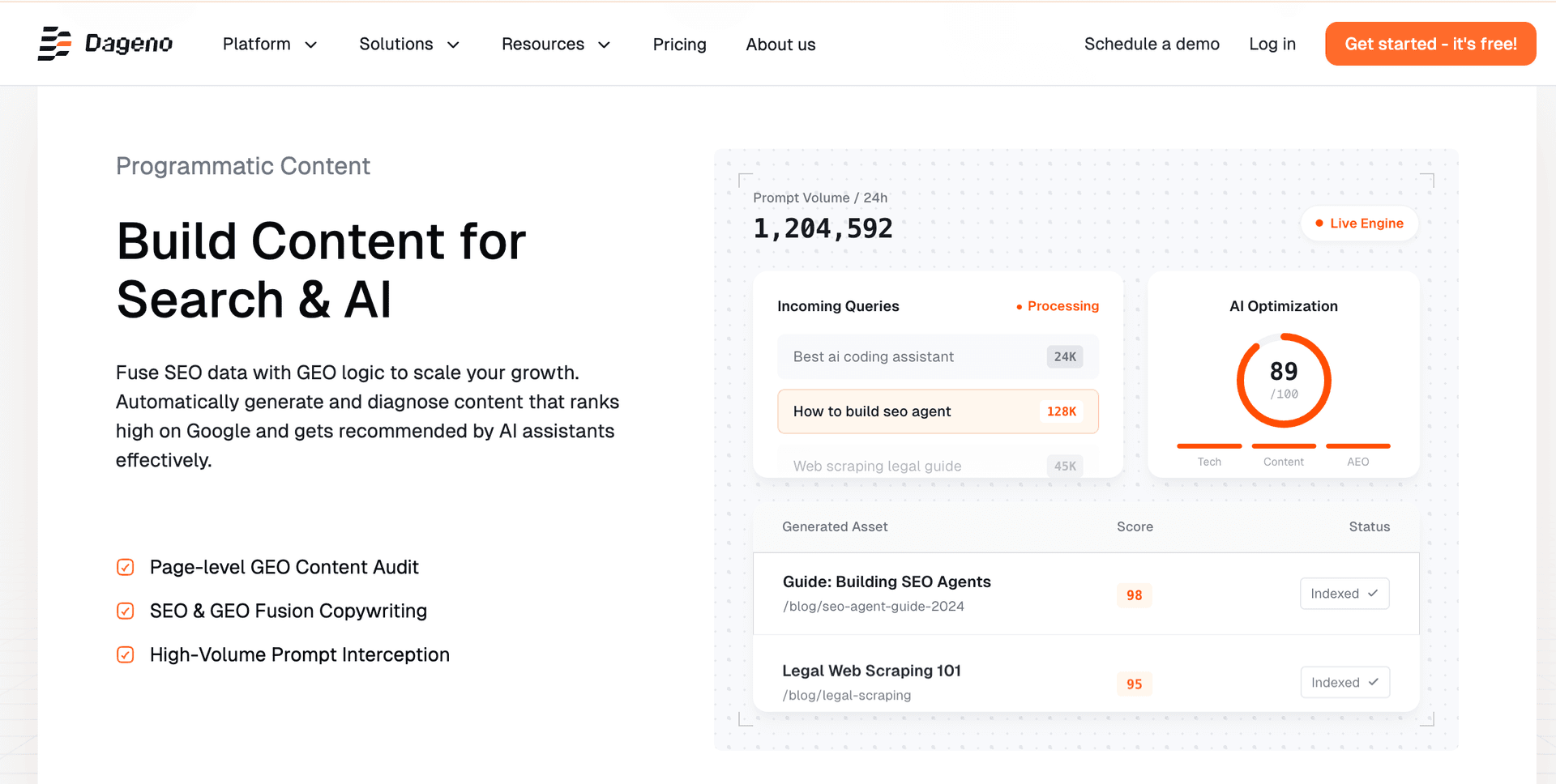The width and height of the screenshot is (1556, 784).
Task: Click the Content progress bar
Action: tap(1284, 445)
